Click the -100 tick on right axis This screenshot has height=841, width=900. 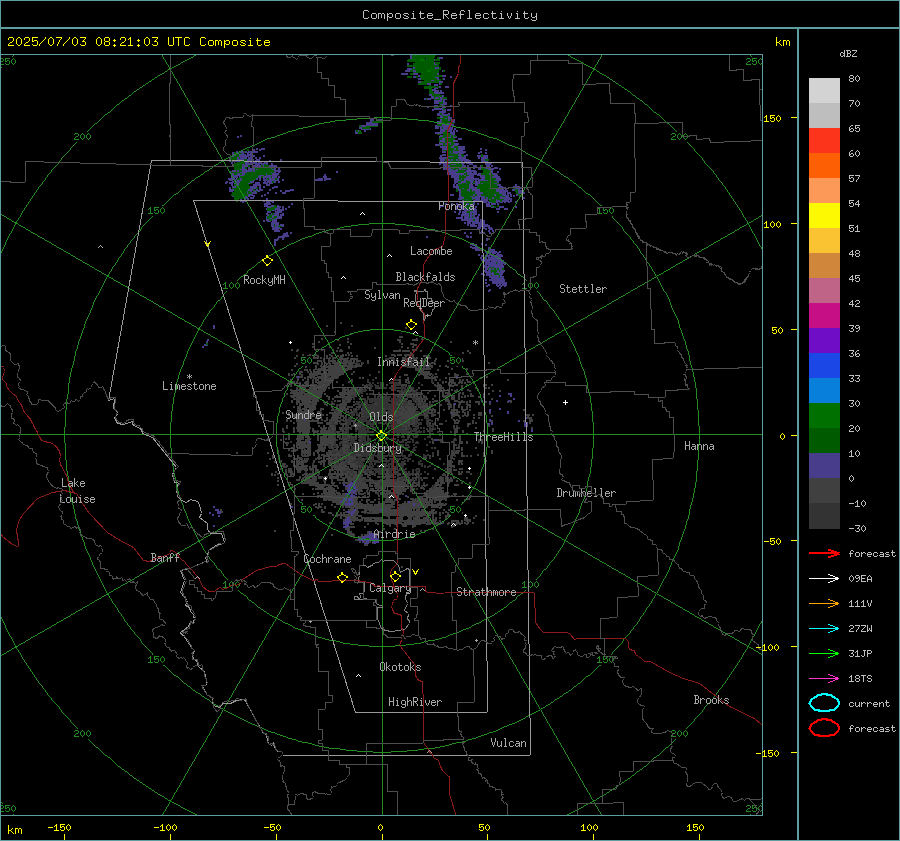768,647
